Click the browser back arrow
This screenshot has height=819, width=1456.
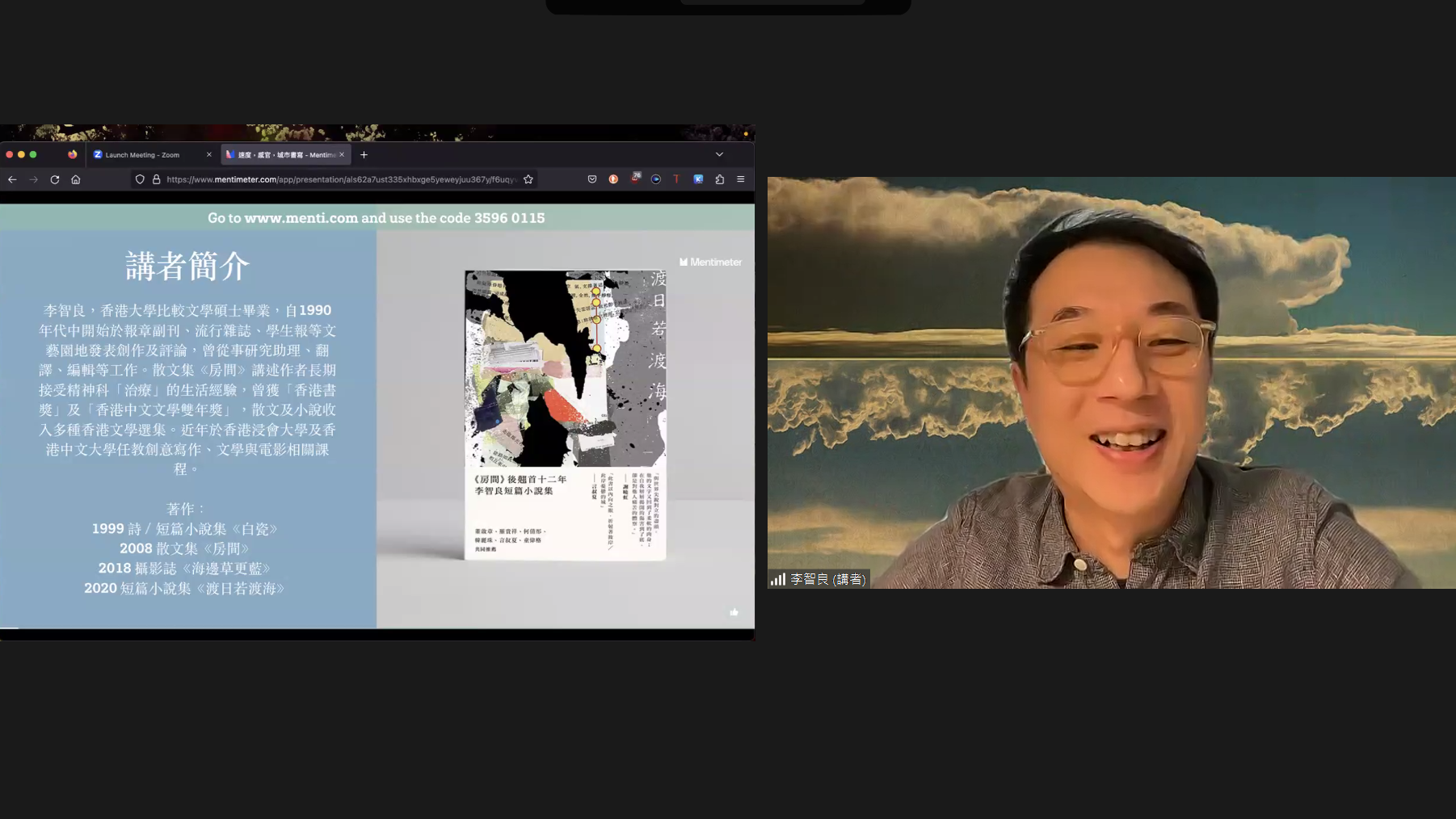pos(12,179)
